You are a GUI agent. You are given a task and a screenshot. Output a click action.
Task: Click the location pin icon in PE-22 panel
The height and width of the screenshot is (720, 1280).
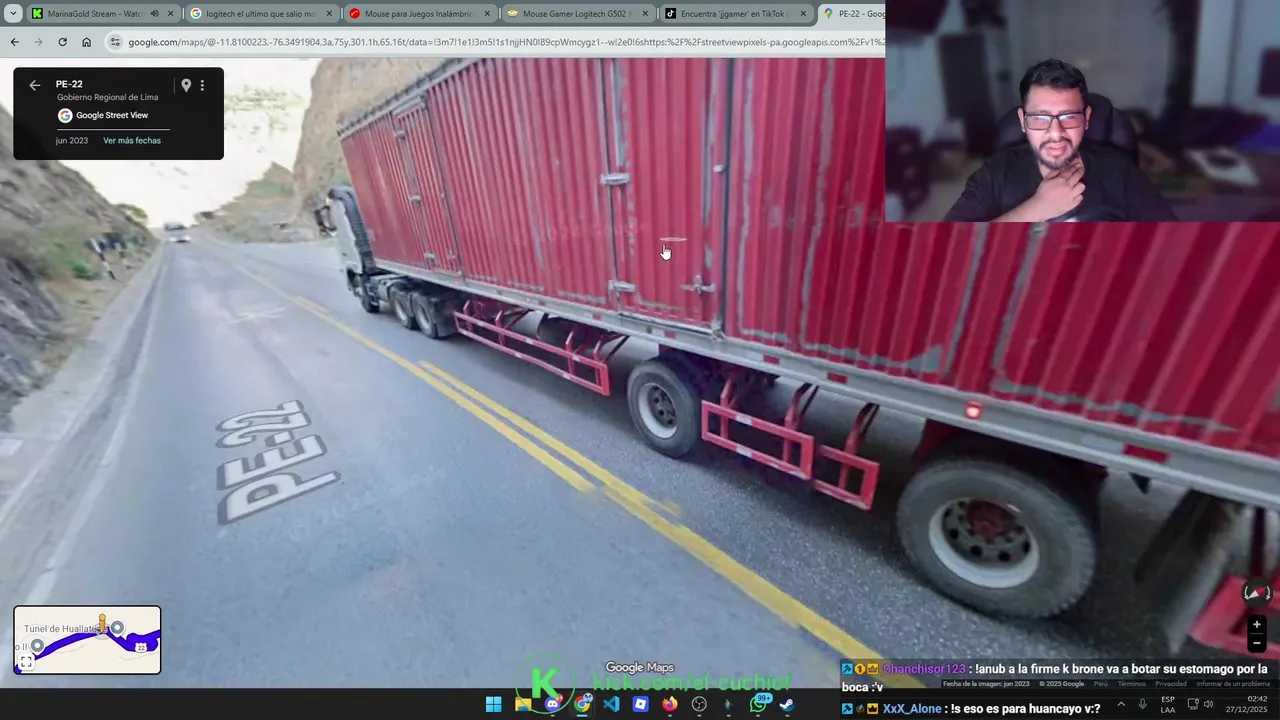click(186, 85)
